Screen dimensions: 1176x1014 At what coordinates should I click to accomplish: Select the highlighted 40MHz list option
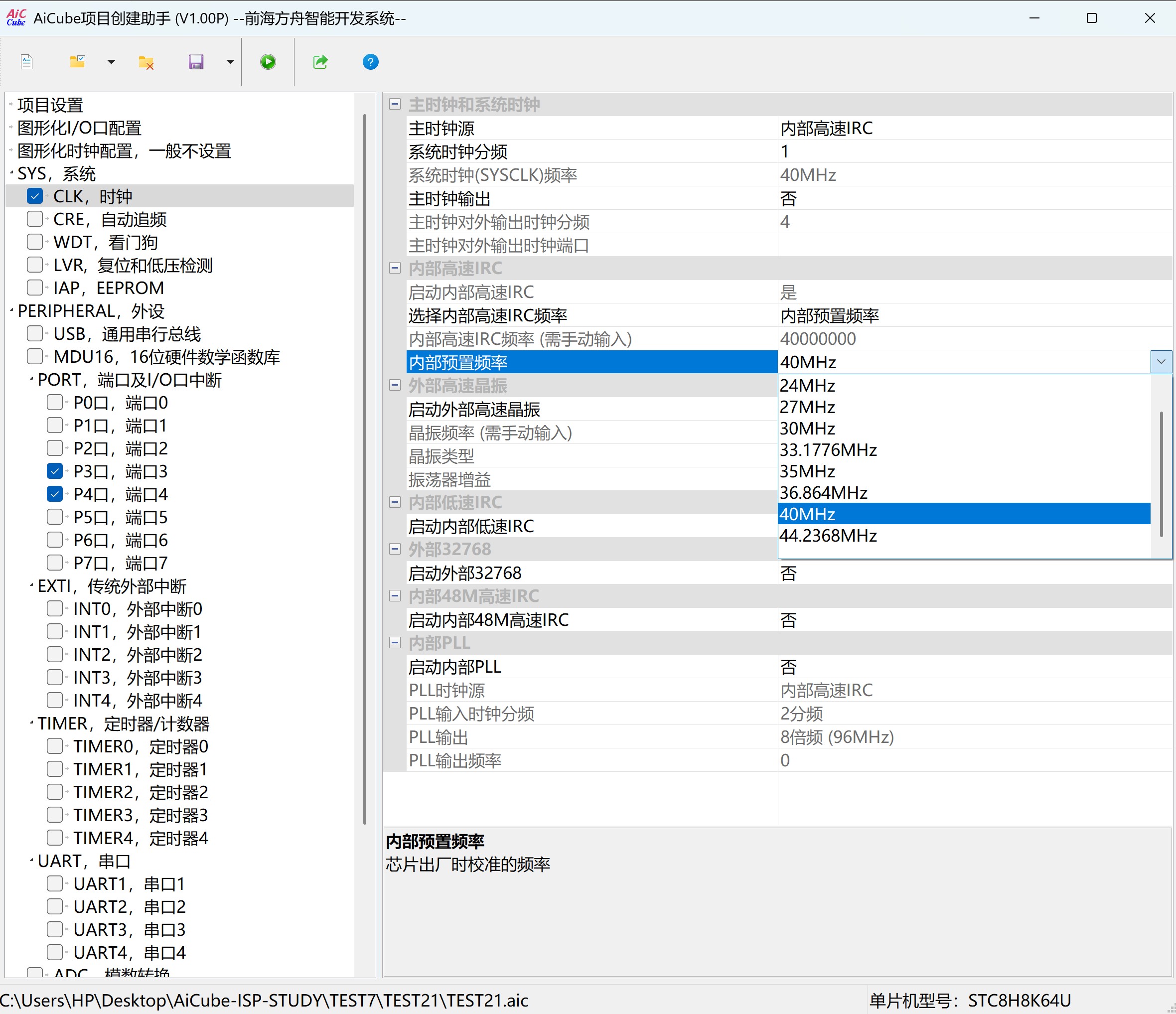[x=964, y=514]
